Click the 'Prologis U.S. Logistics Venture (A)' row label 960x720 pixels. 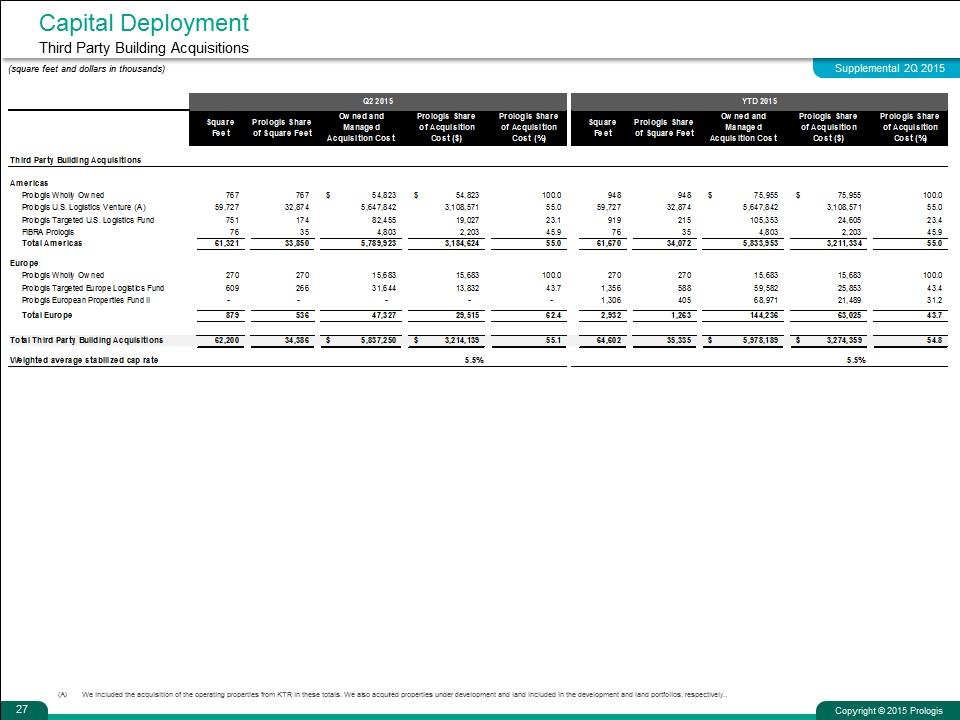pyautogui.click(x=84, y=207)
